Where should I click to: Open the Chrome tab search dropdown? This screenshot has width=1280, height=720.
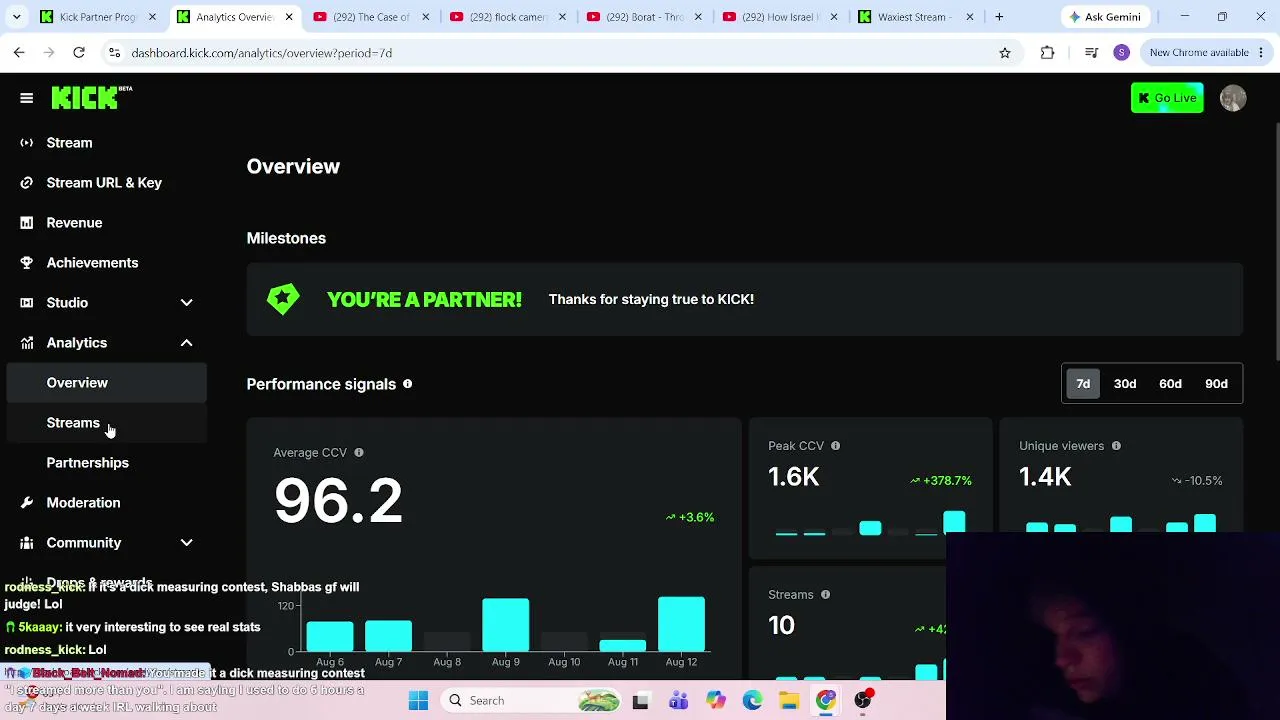16,17
